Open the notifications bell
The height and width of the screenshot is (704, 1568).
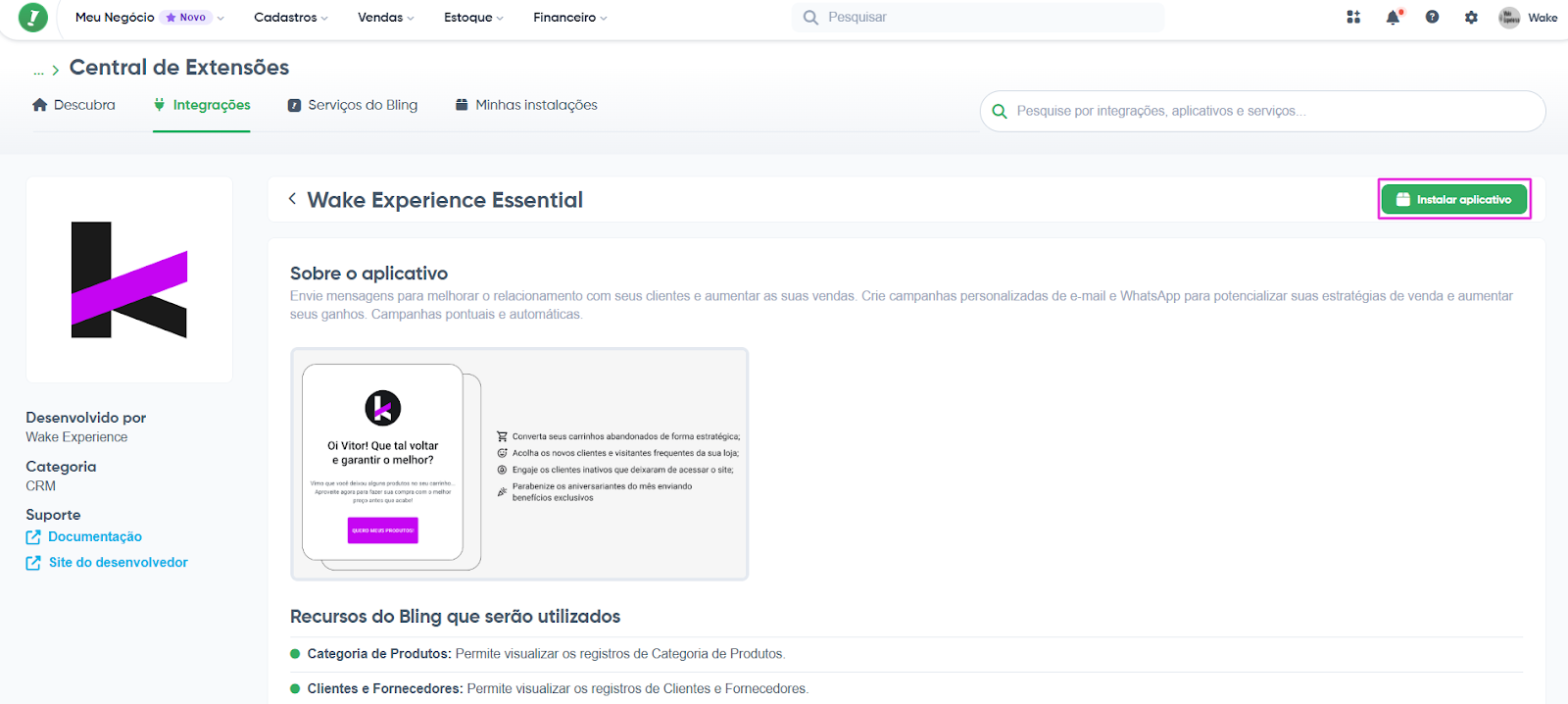tap(1393, 18)
